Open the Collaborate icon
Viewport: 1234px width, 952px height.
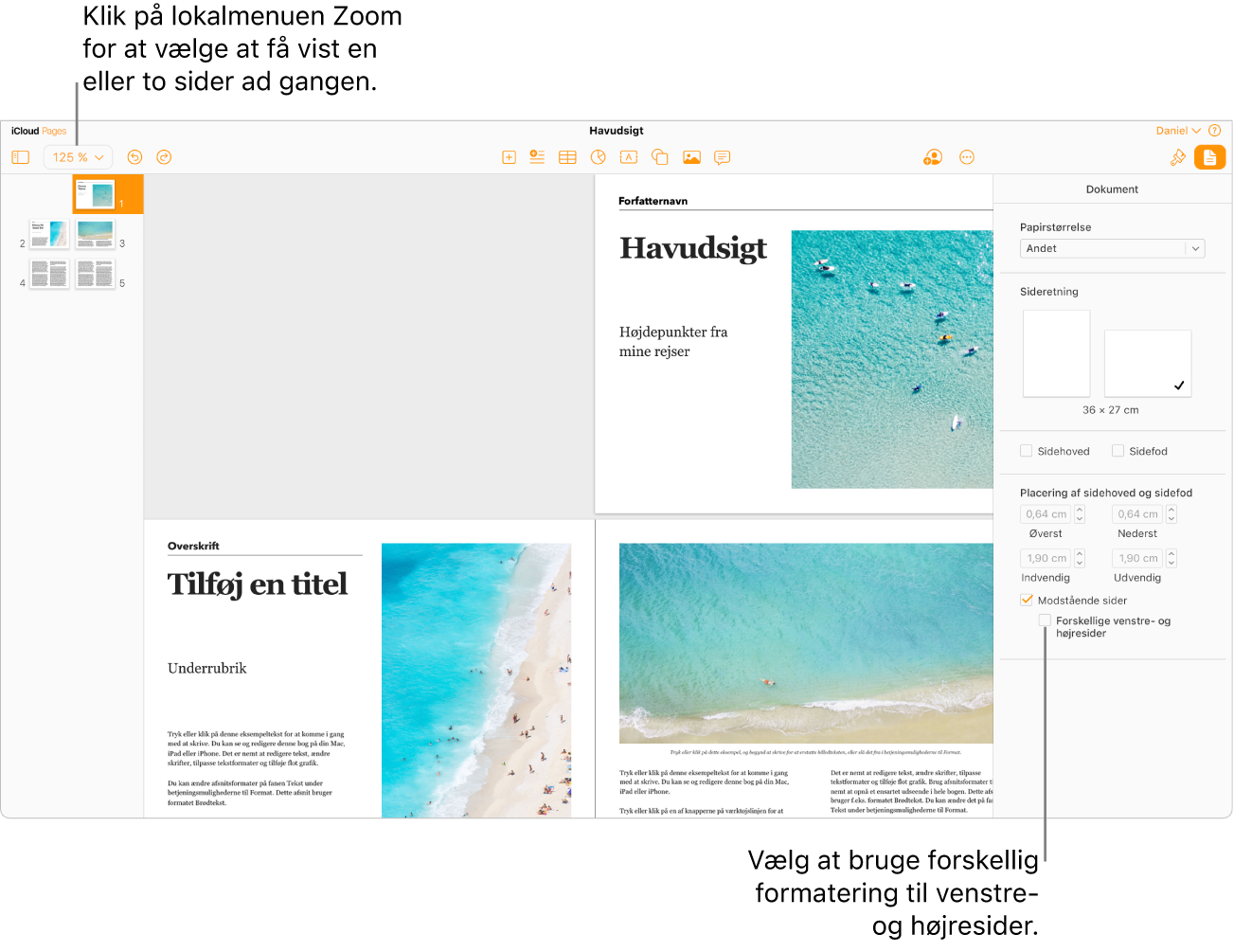pos(933,157)
